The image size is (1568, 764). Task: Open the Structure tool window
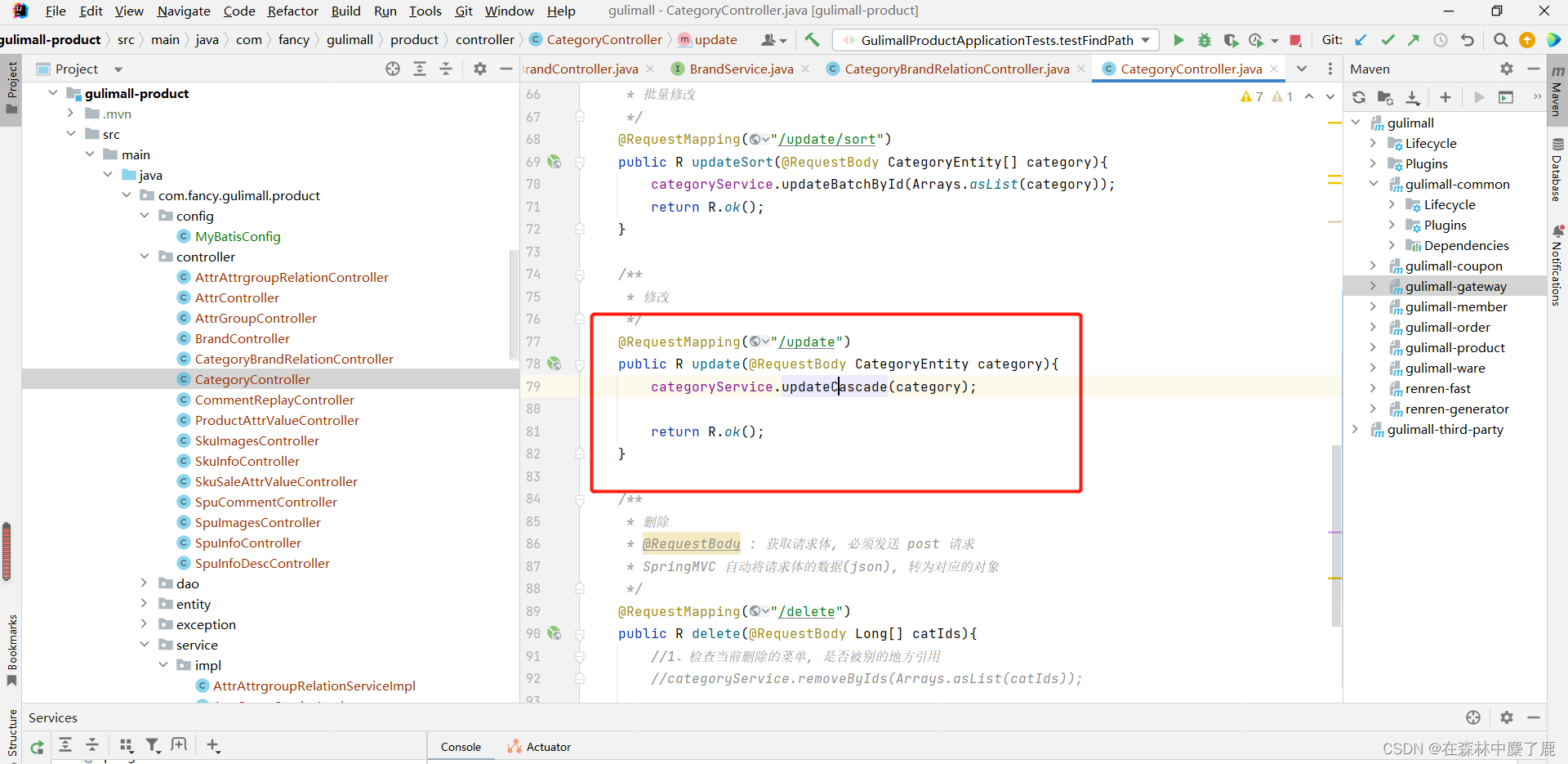click(x=11, y=733)
